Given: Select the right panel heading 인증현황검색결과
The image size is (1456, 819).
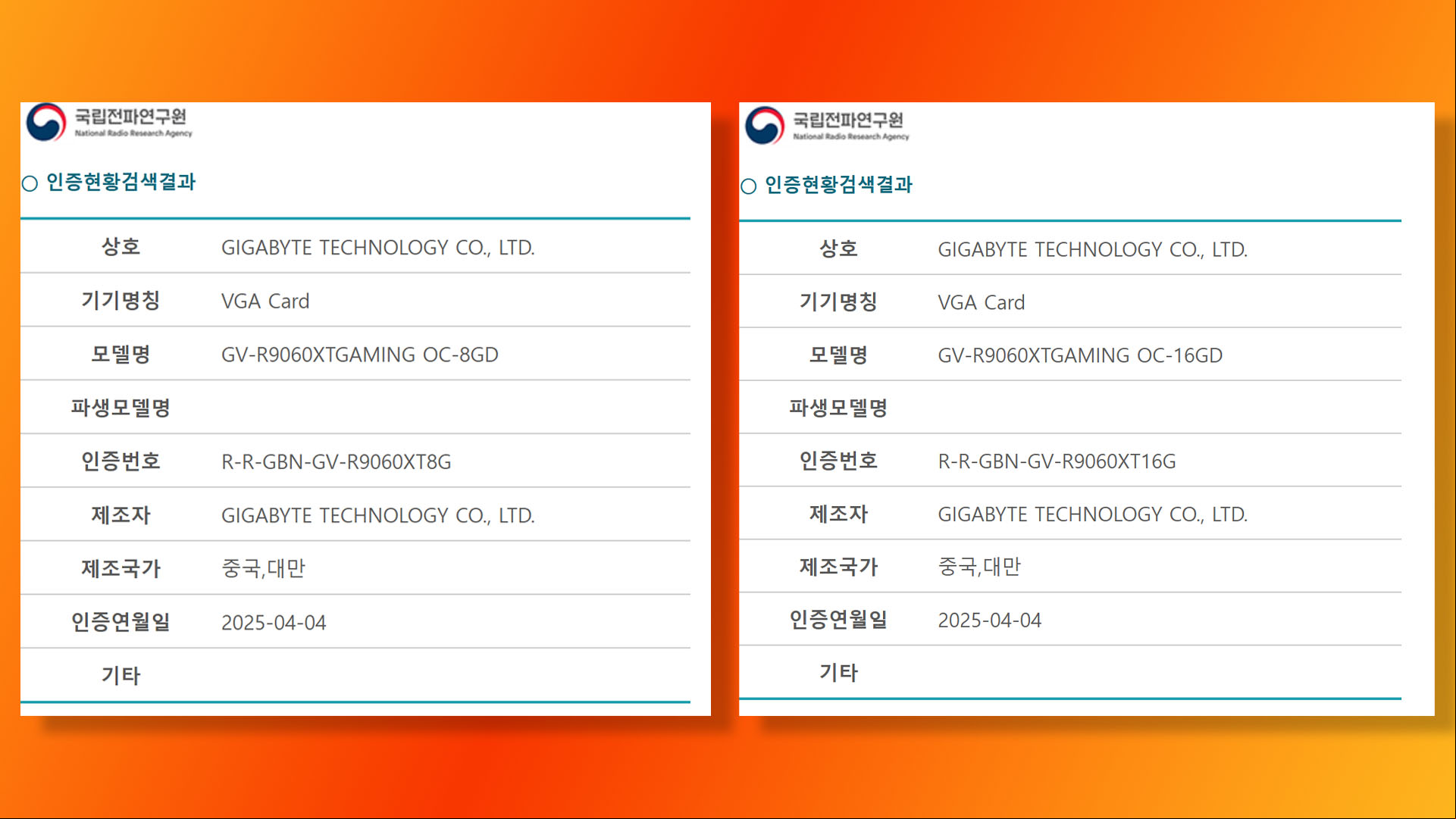Looking at the screenshot, I should pos(839,185).
